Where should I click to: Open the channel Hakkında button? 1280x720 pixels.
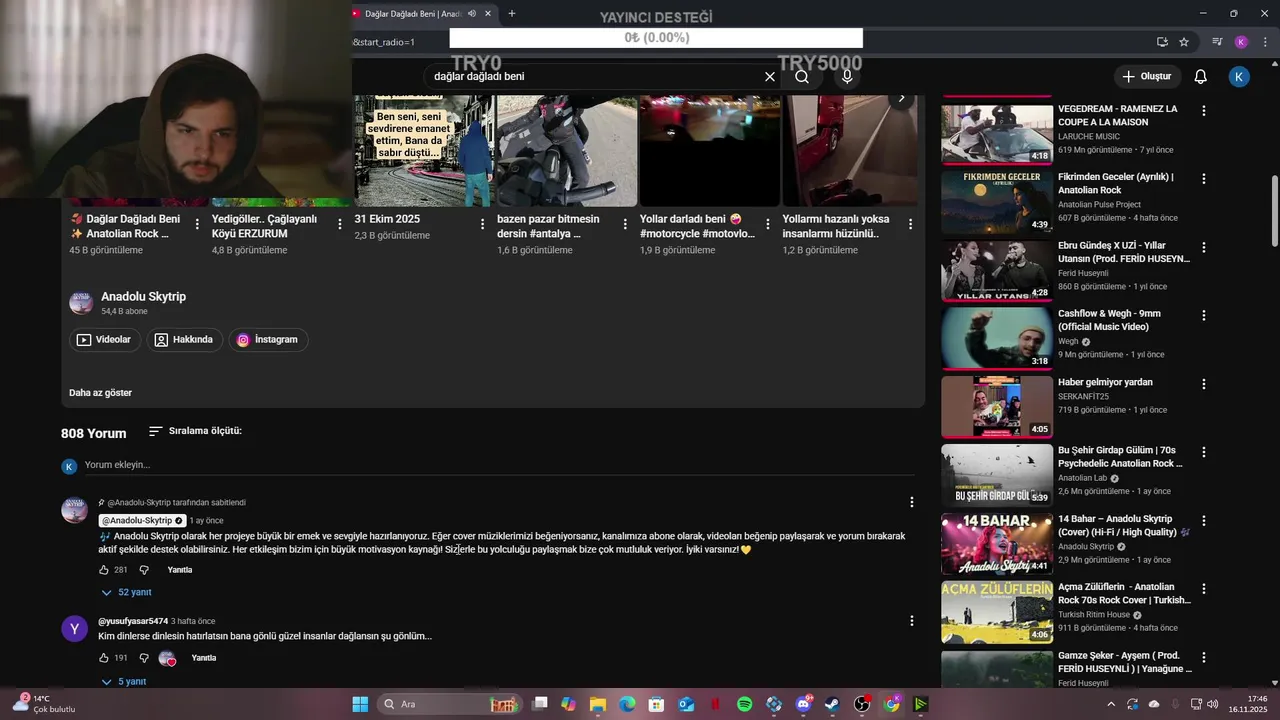click(x=185, y=340)
